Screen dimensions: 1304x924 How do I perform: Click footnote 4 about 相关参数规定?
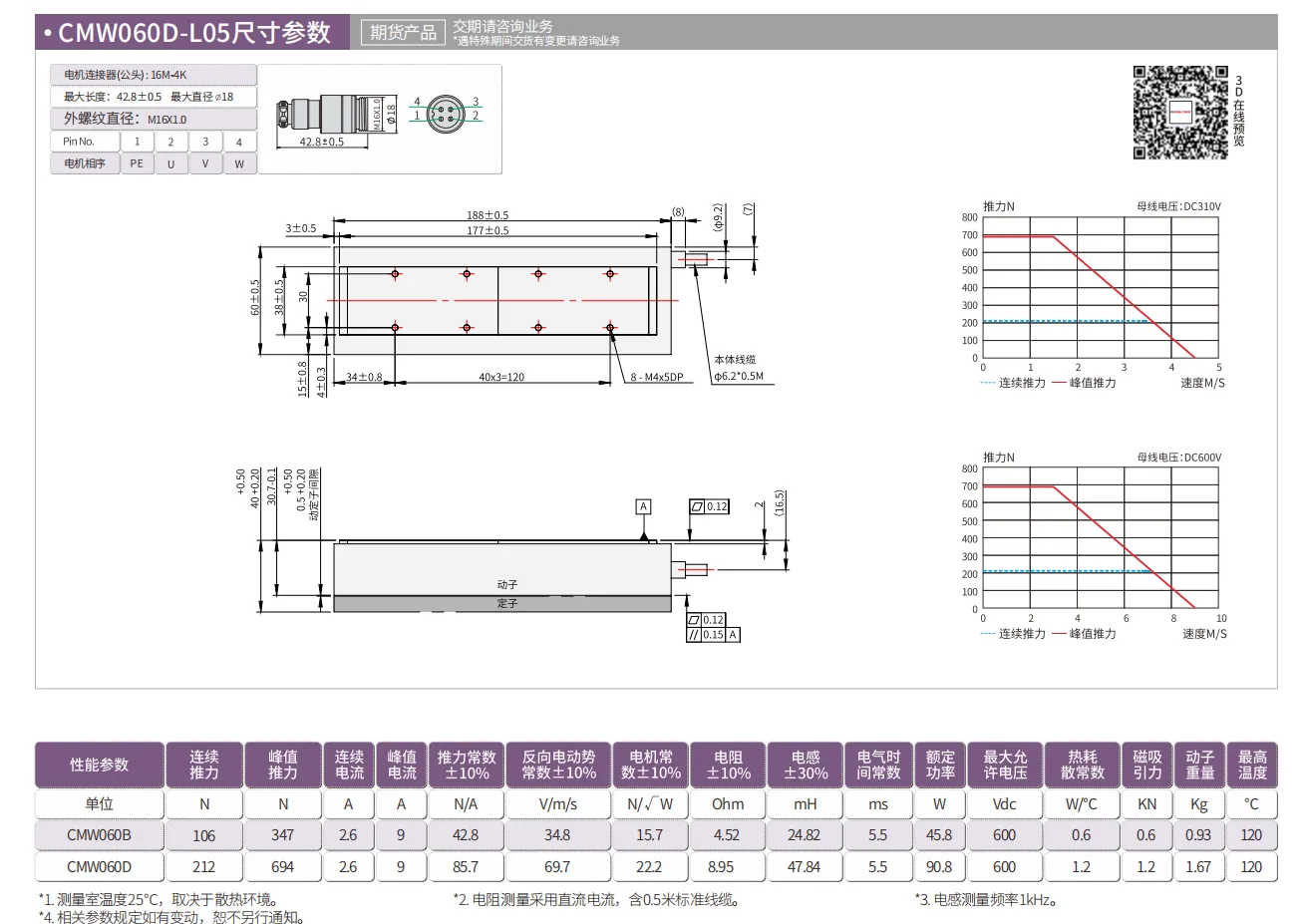point(172,917)
